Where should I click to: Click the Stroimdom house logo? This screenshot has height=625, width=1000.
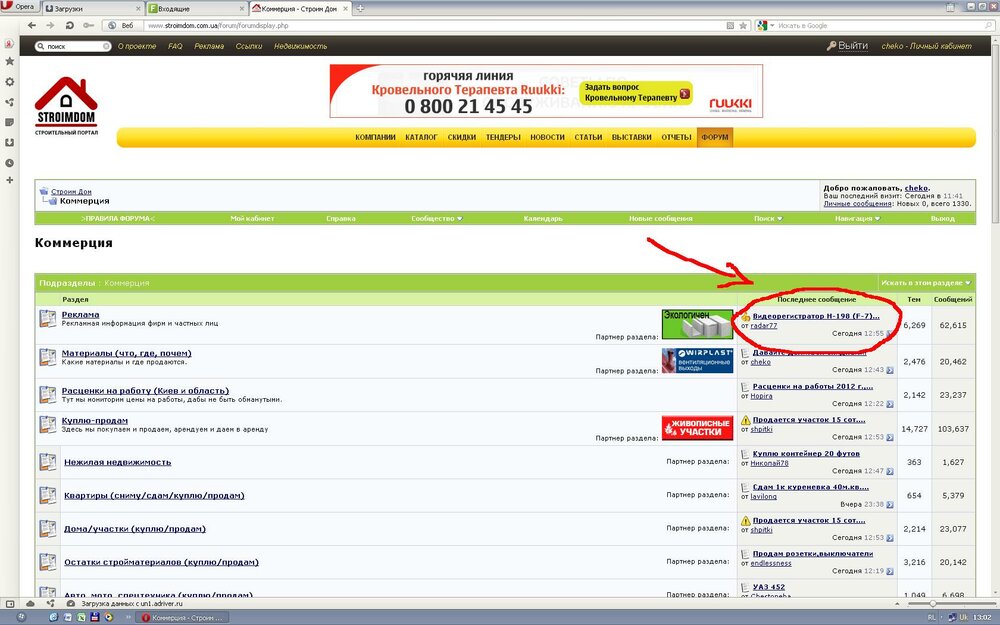(66, 105)
